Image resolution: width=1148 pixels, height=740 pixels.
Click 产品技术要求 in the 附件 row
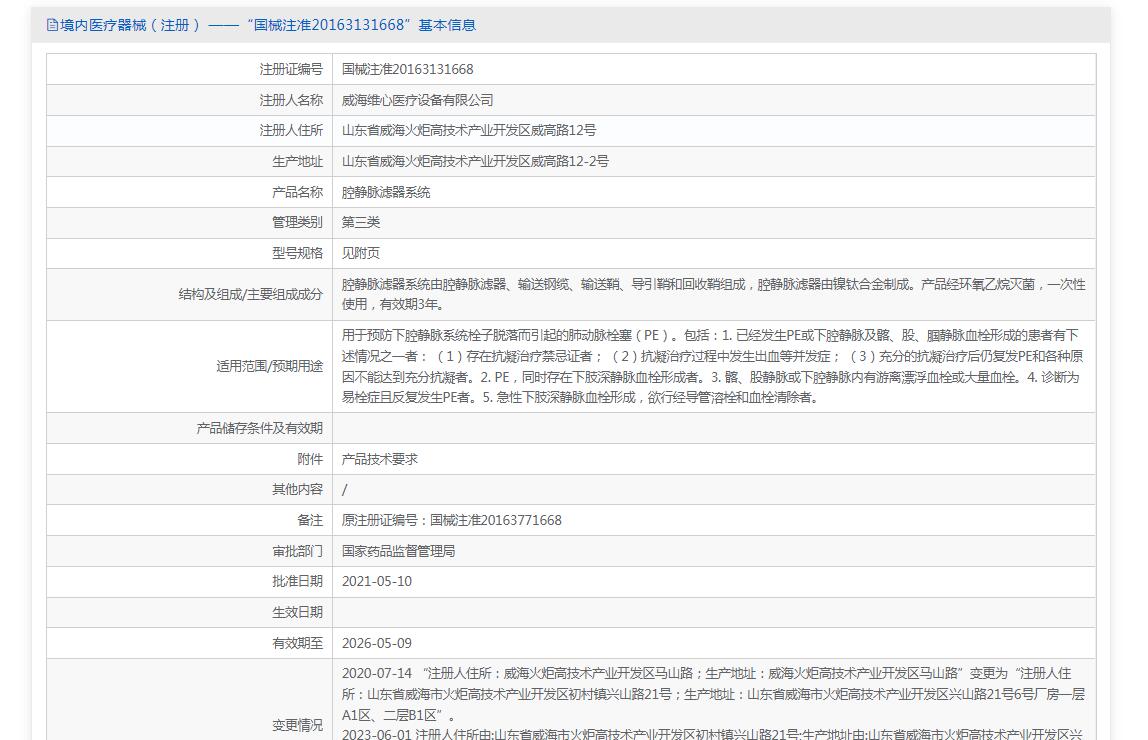380,459
